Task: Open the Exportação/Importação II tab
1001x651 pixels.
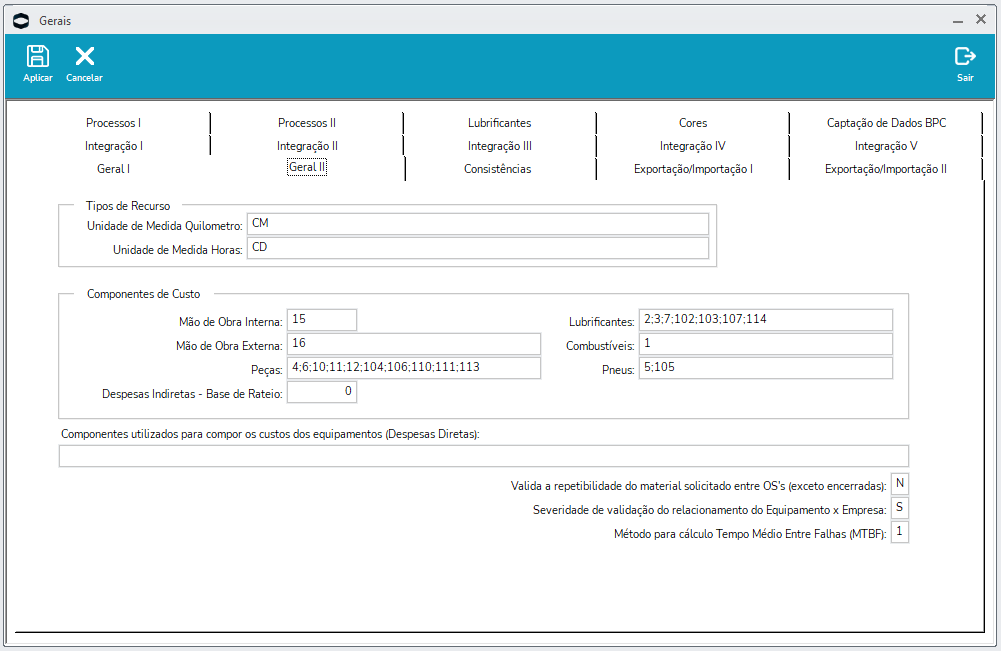Action: tap(885, 169)
